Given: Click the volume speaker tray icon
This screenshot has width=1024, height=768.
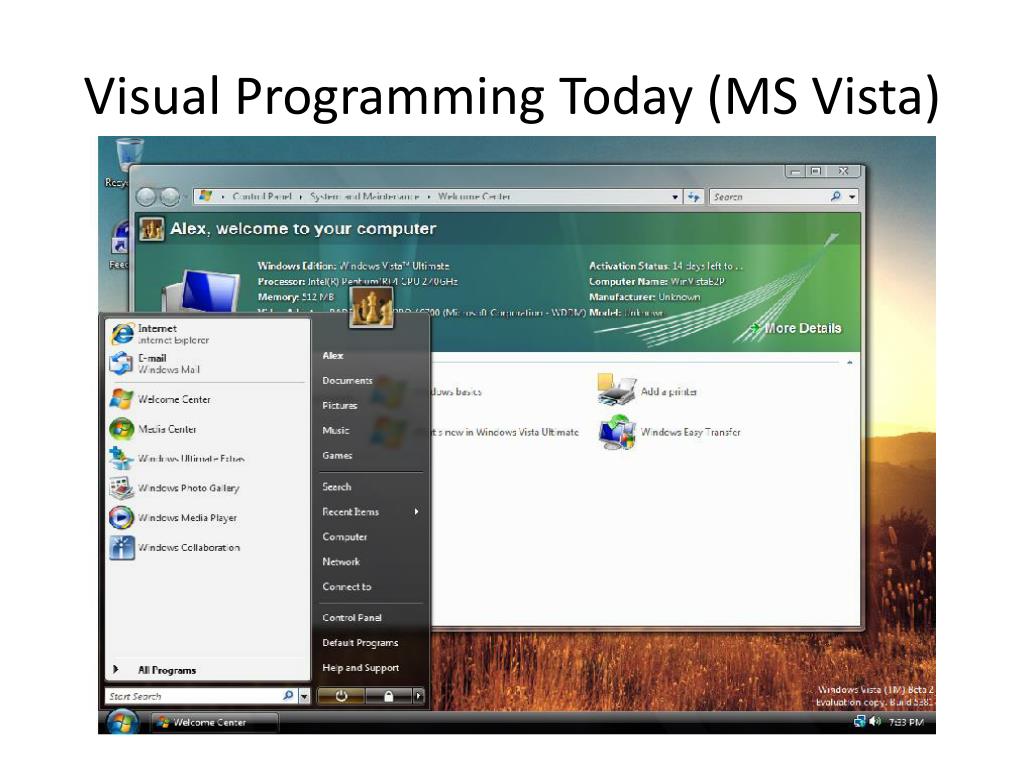Looking at the screenshot, I should (875, 722).
